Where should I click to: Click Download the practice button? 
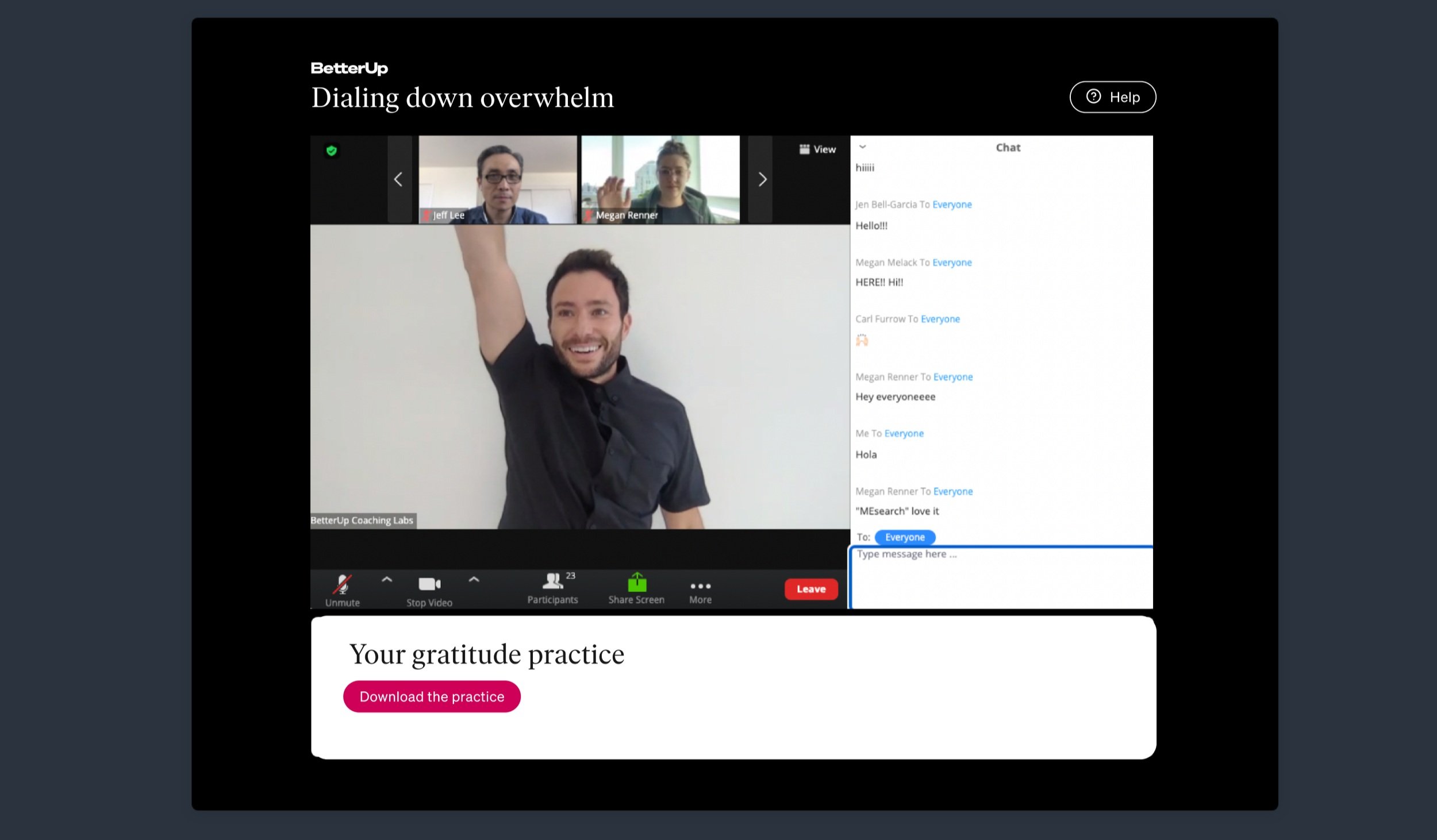click(432, 696)
